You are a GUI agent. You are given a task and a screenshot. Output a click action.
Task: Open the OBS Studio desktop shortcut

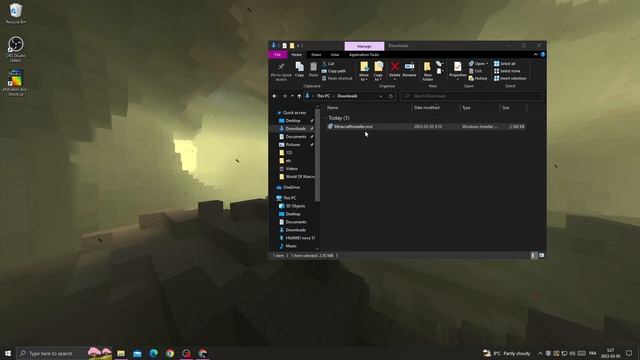[x=16, y=49]
